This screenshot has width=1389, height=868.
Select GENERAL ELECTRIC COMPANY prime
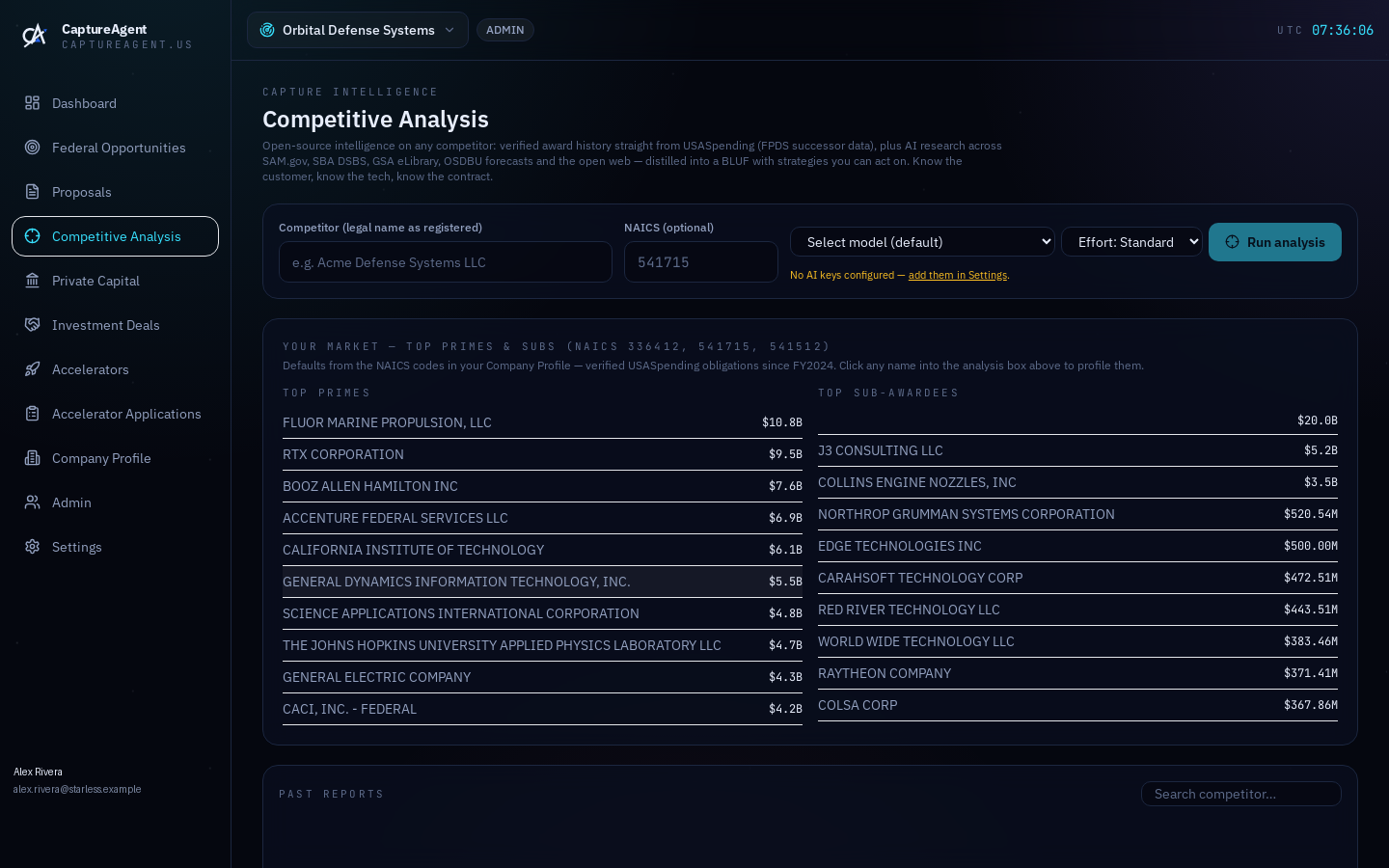(x=542, y=677)
